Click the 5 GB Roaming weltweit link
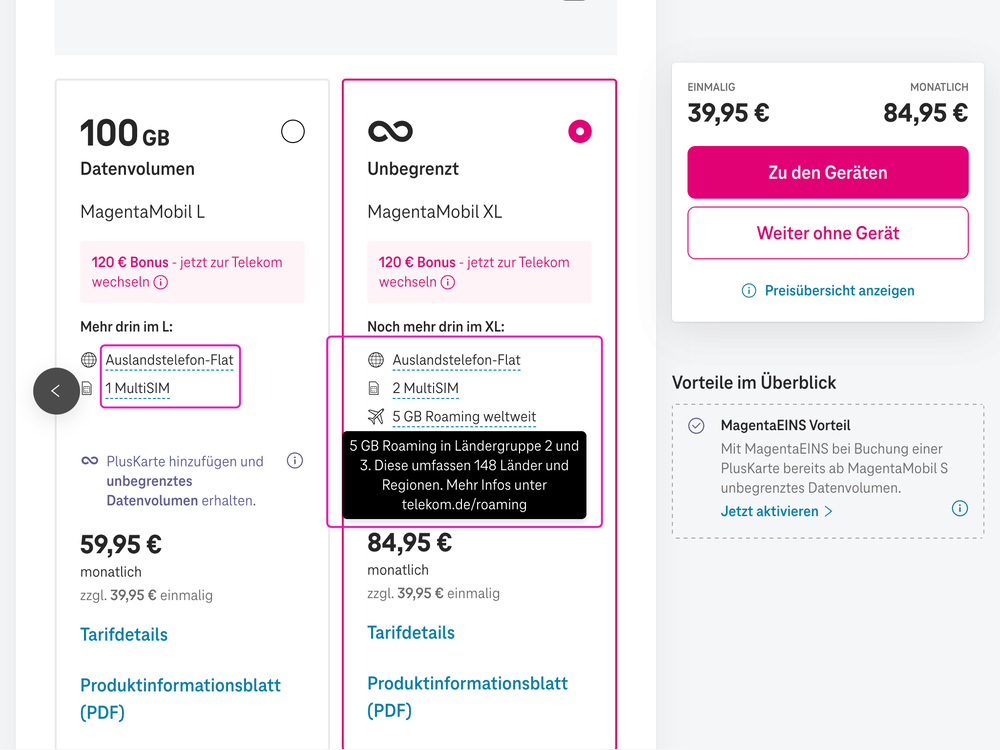Viewport: 1000px width, 750px height. [x=464, y=416]
